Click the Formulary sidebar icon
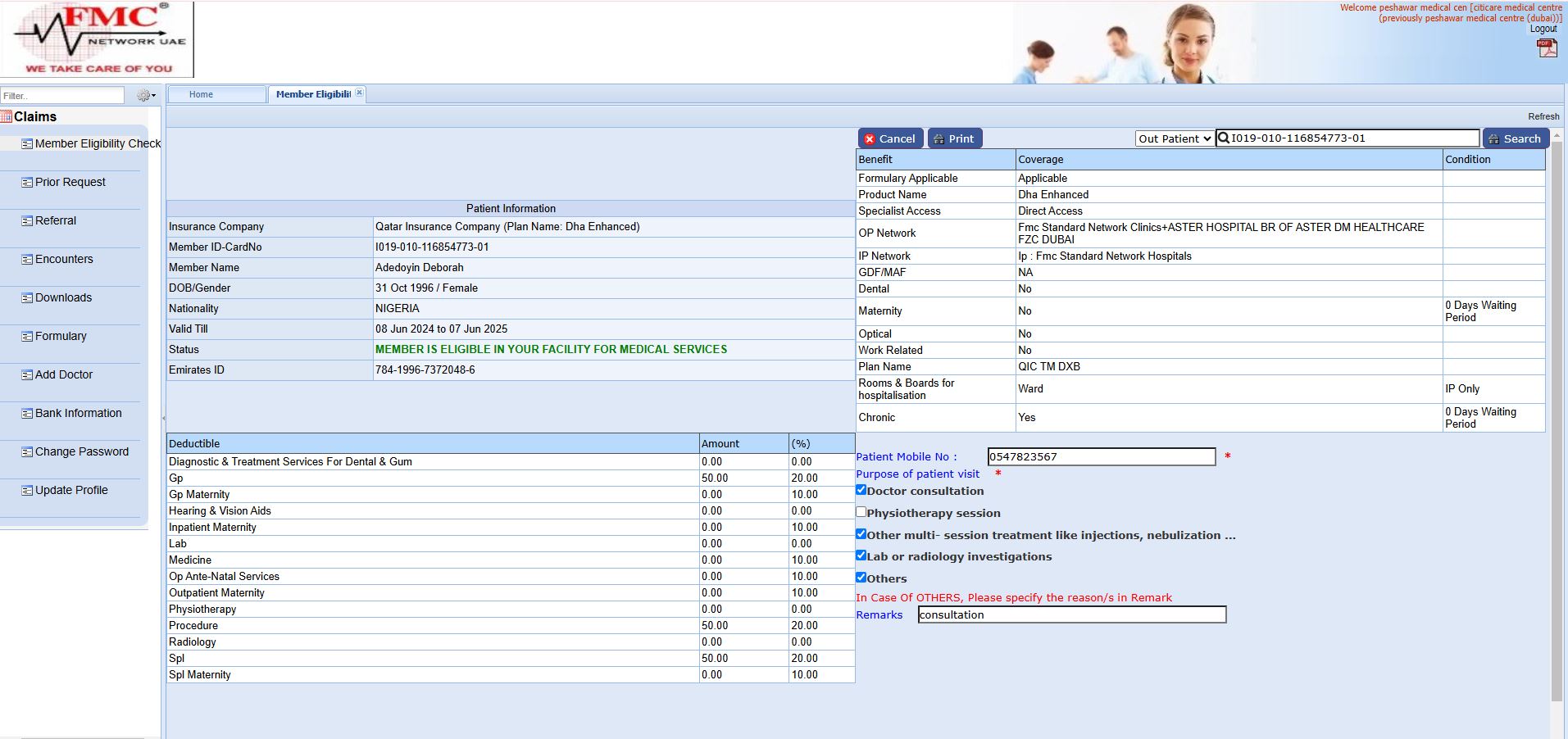The image size is (1568, 739). [27, 337]
